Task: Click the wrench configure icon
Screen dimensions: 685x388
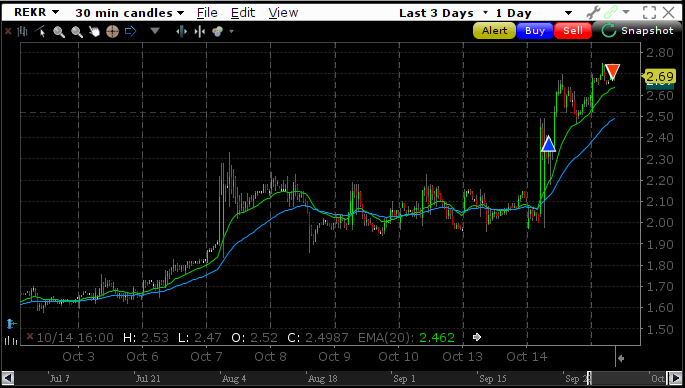Action: [x=593, y=12]
